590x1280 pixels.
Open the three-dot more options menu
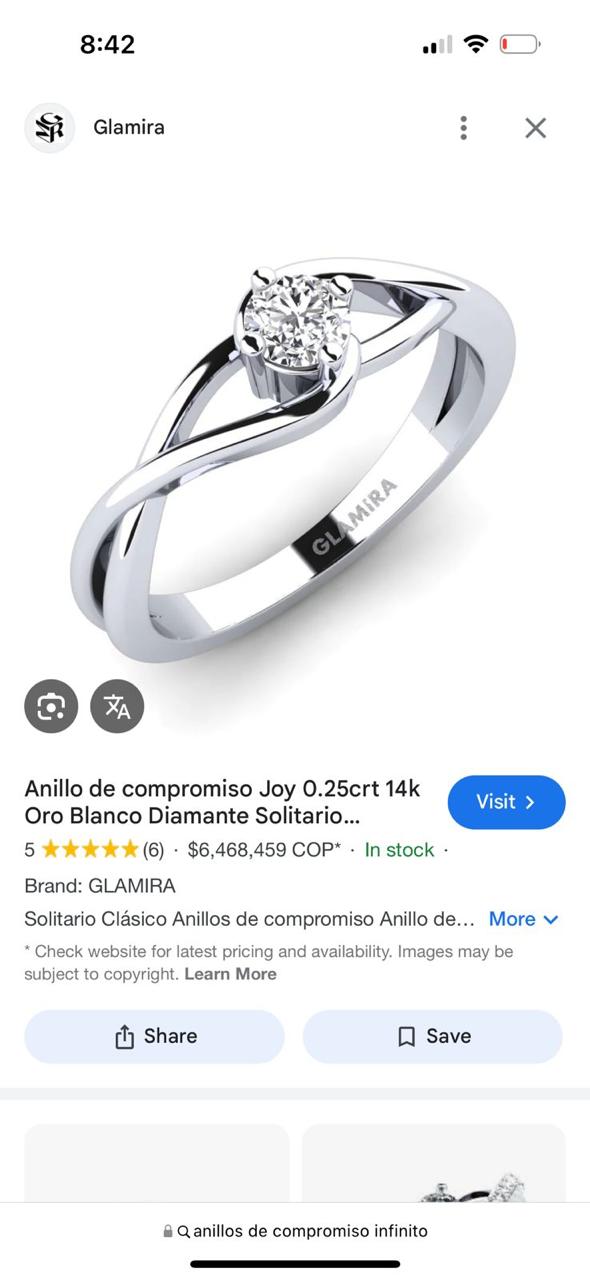[x=463, y=128]
